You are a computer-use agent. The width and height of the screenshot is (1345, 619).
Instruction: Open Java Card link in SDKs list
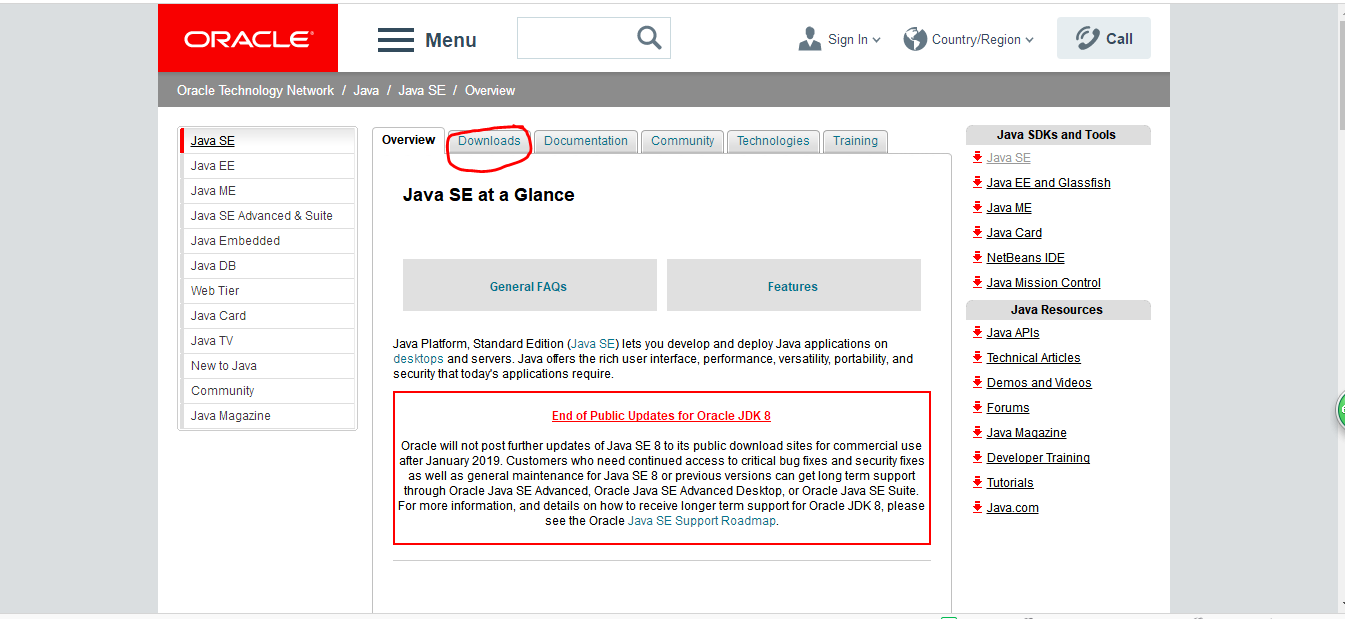point(1014,233)
